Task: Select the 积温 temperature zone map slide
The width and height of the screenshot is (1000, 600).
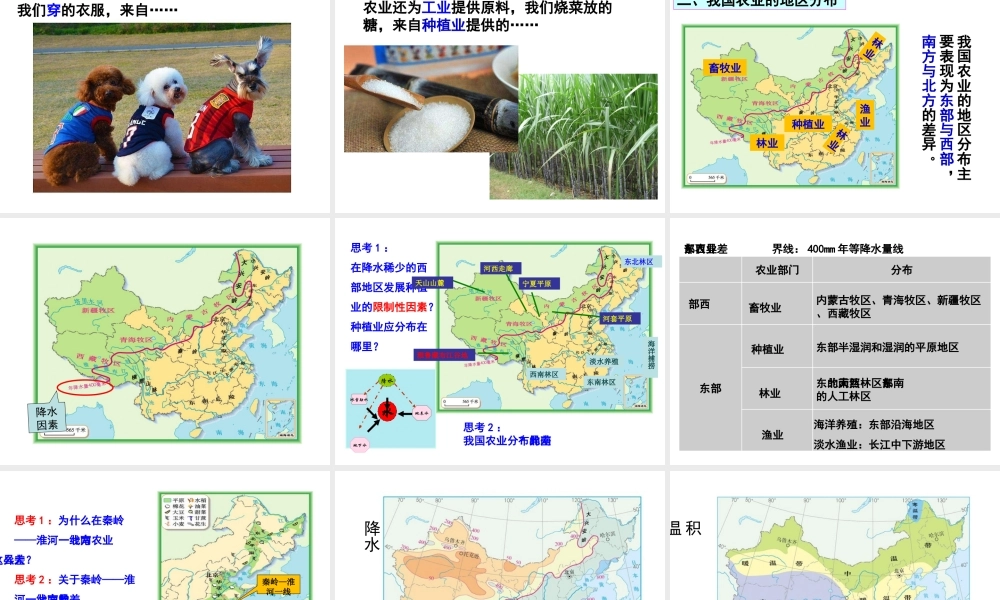Action: [835, 536]
